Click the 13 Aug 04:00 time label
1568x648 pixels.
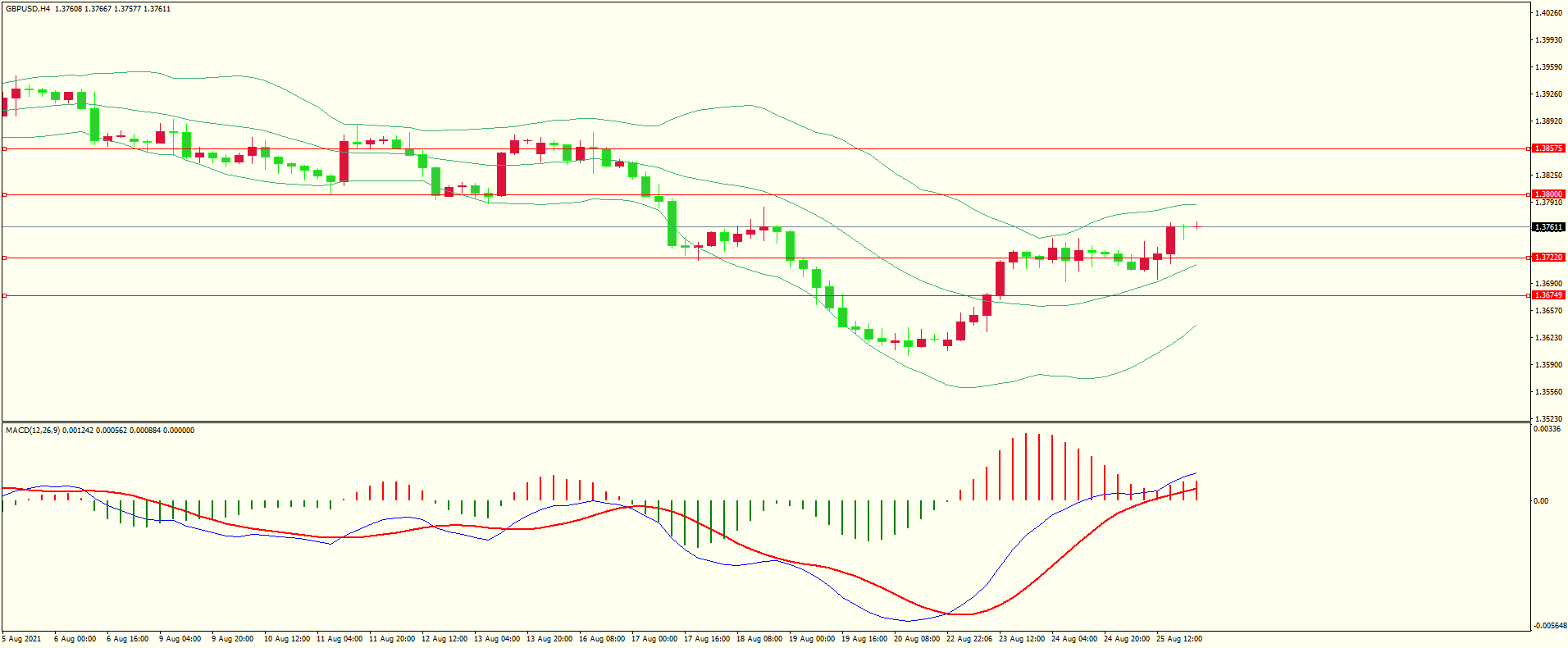497,639
